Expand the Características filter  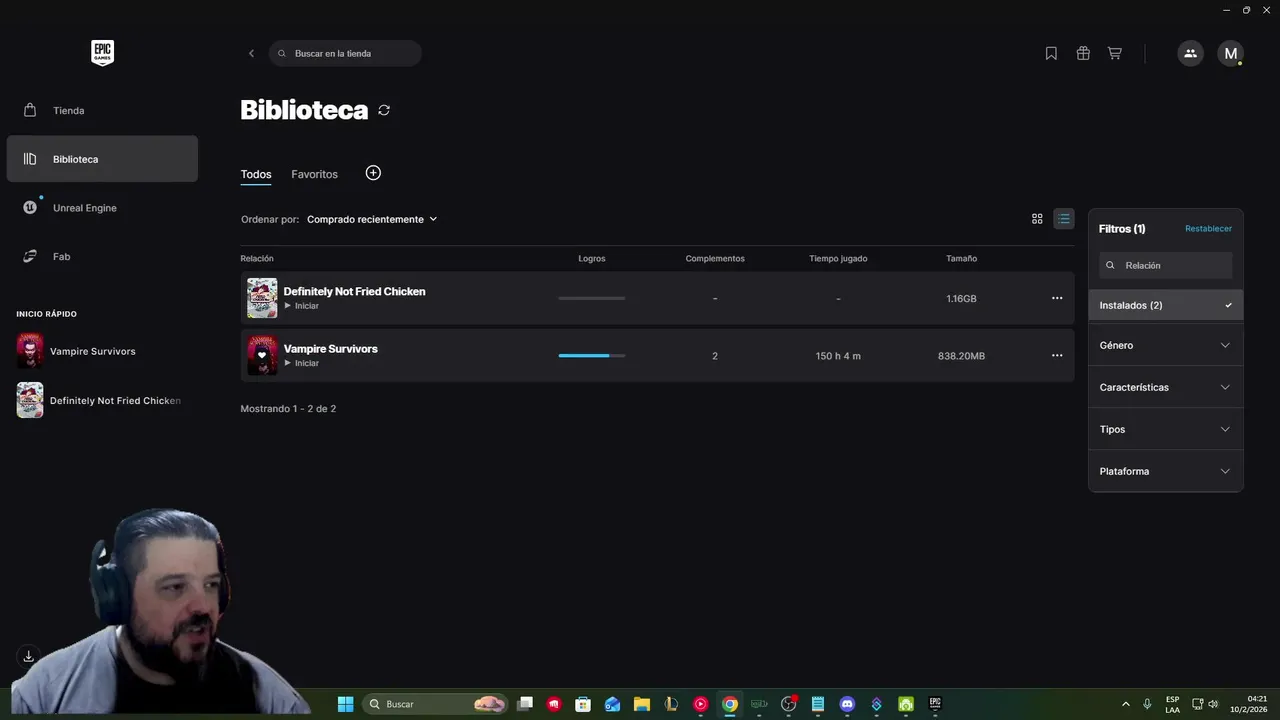[1166, 387]
